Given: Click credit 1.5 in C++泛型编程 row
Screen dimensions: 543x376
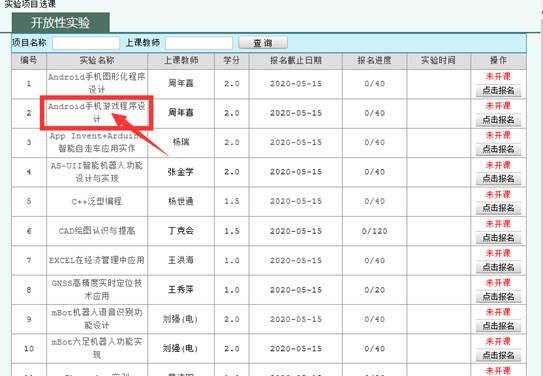Looking at the screenshot, I should tap(232, 201).
